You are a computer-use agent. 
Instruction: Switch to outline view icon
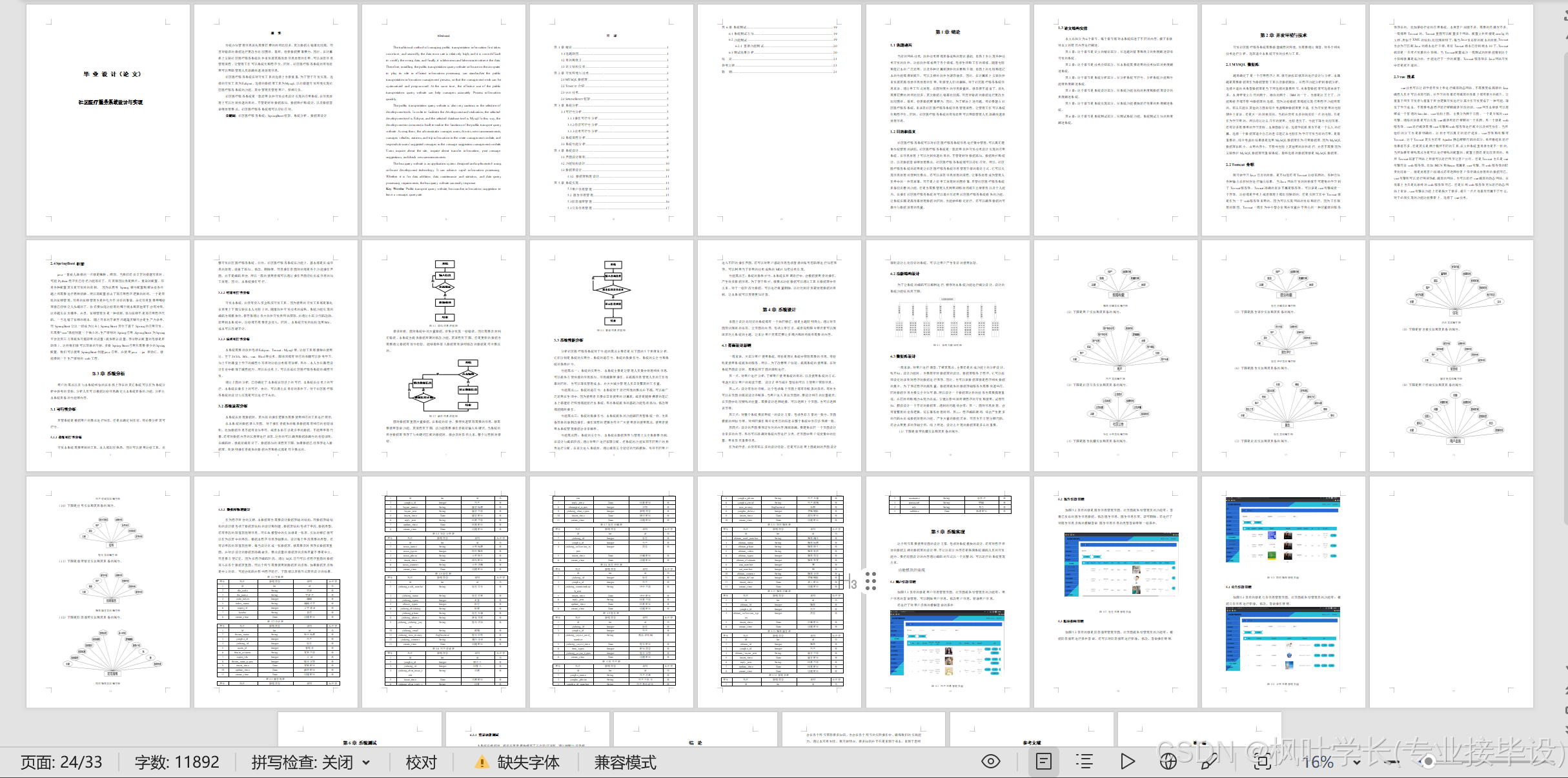(1084, 762)
